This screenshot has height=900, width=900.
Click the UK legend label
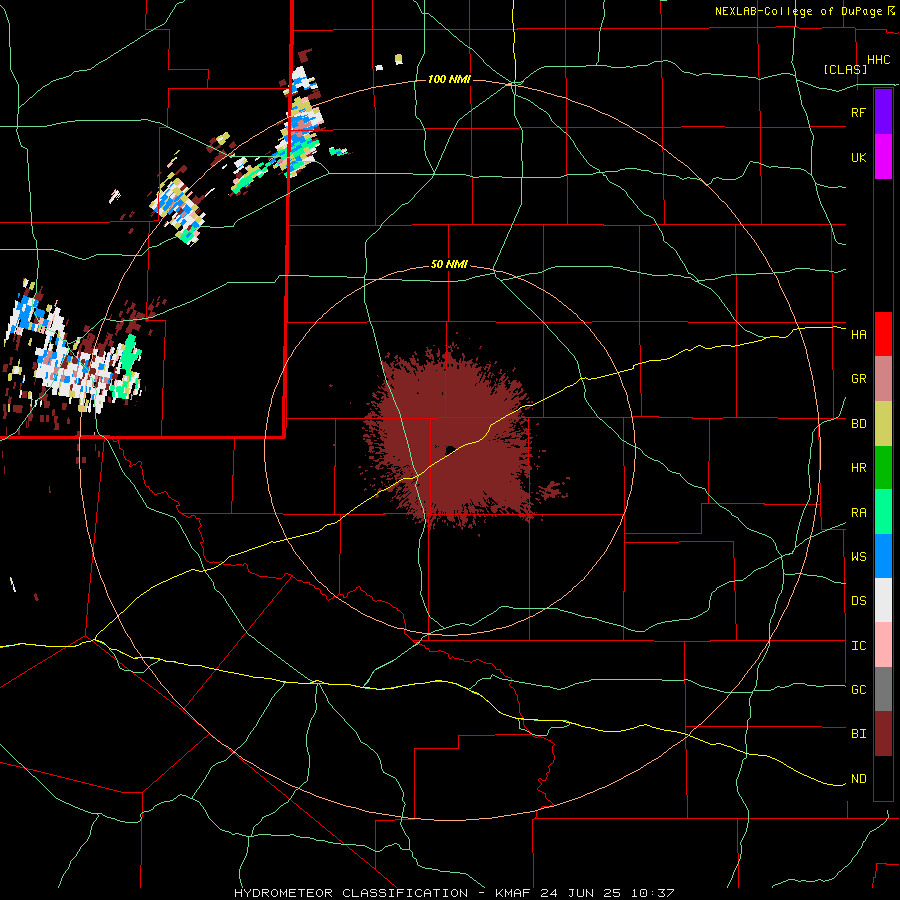pos(858,157)
